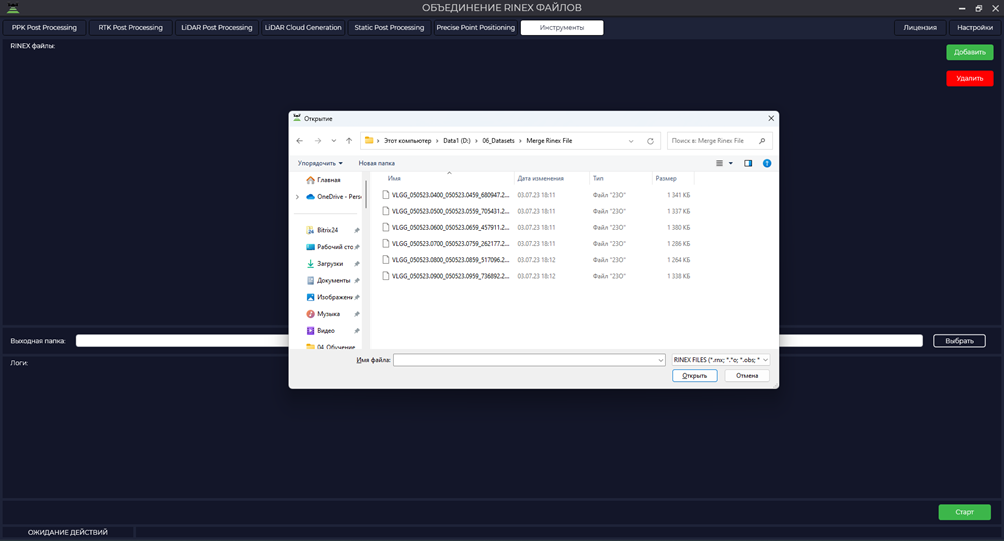1004x541 pixels.
Task: Go up one folder level with up arrow
Action: click(x=349, y=141)
